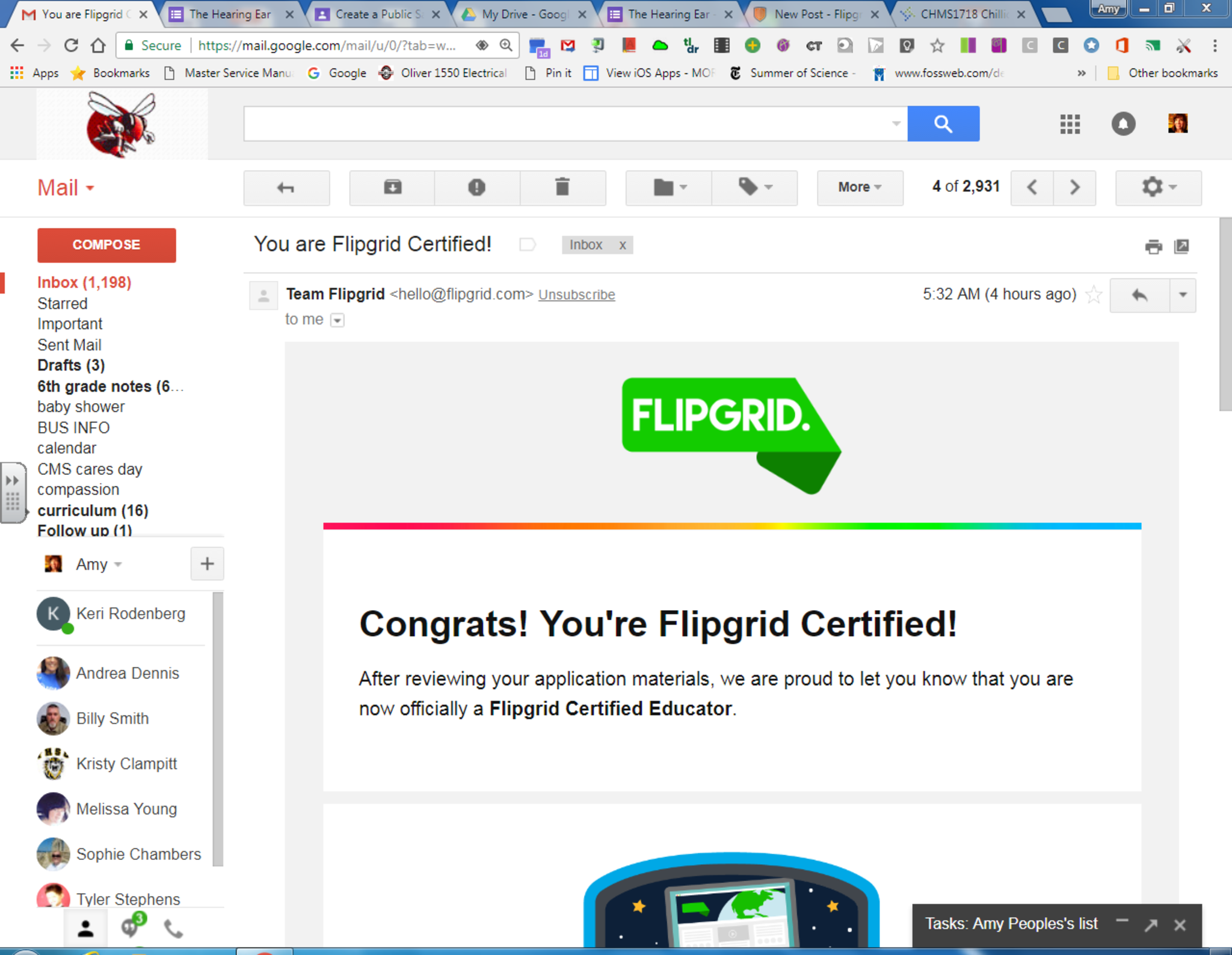The height and width of the screenshot is (955, 1232).
Task: Click the blue search magnifier button
Action: coord(943,124)
